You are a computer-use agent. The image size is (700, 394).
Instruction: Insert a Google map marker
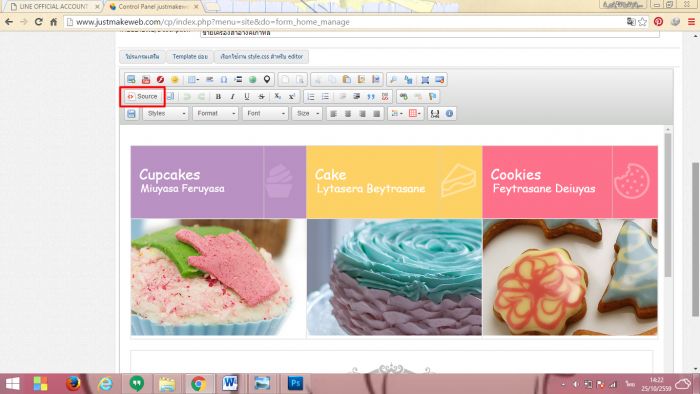(267, 80)
